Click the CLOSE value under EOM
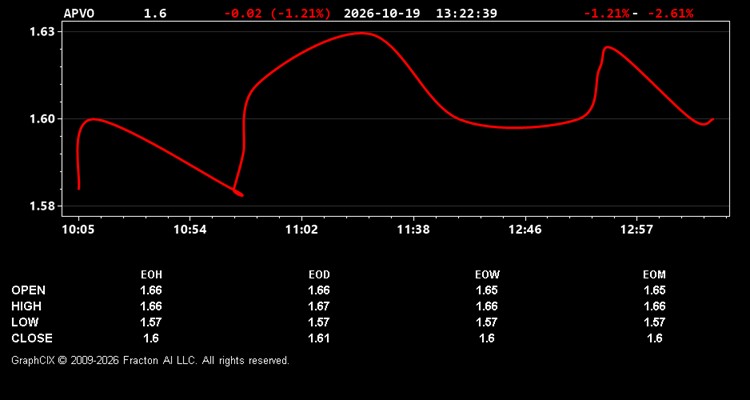 [x=654, y=338]
